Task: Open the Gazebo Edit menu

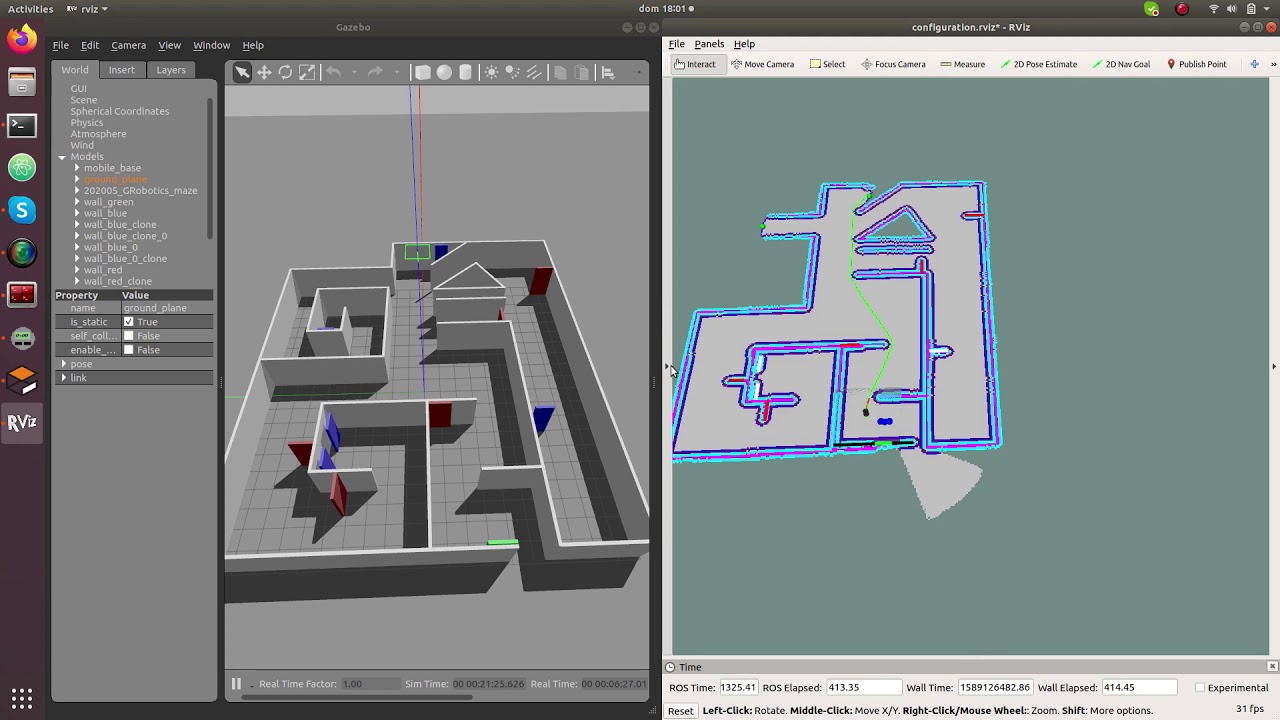Action: tap(90, 45)
